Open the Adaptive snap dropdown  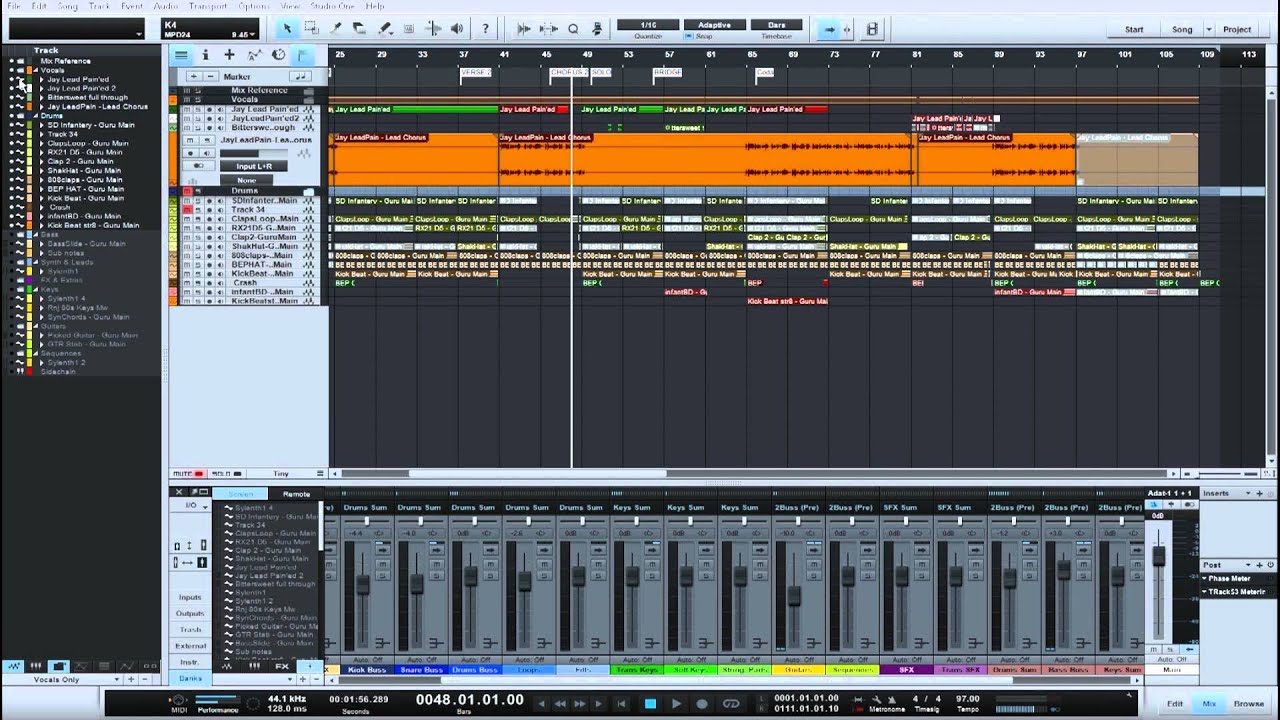point(714,25)
